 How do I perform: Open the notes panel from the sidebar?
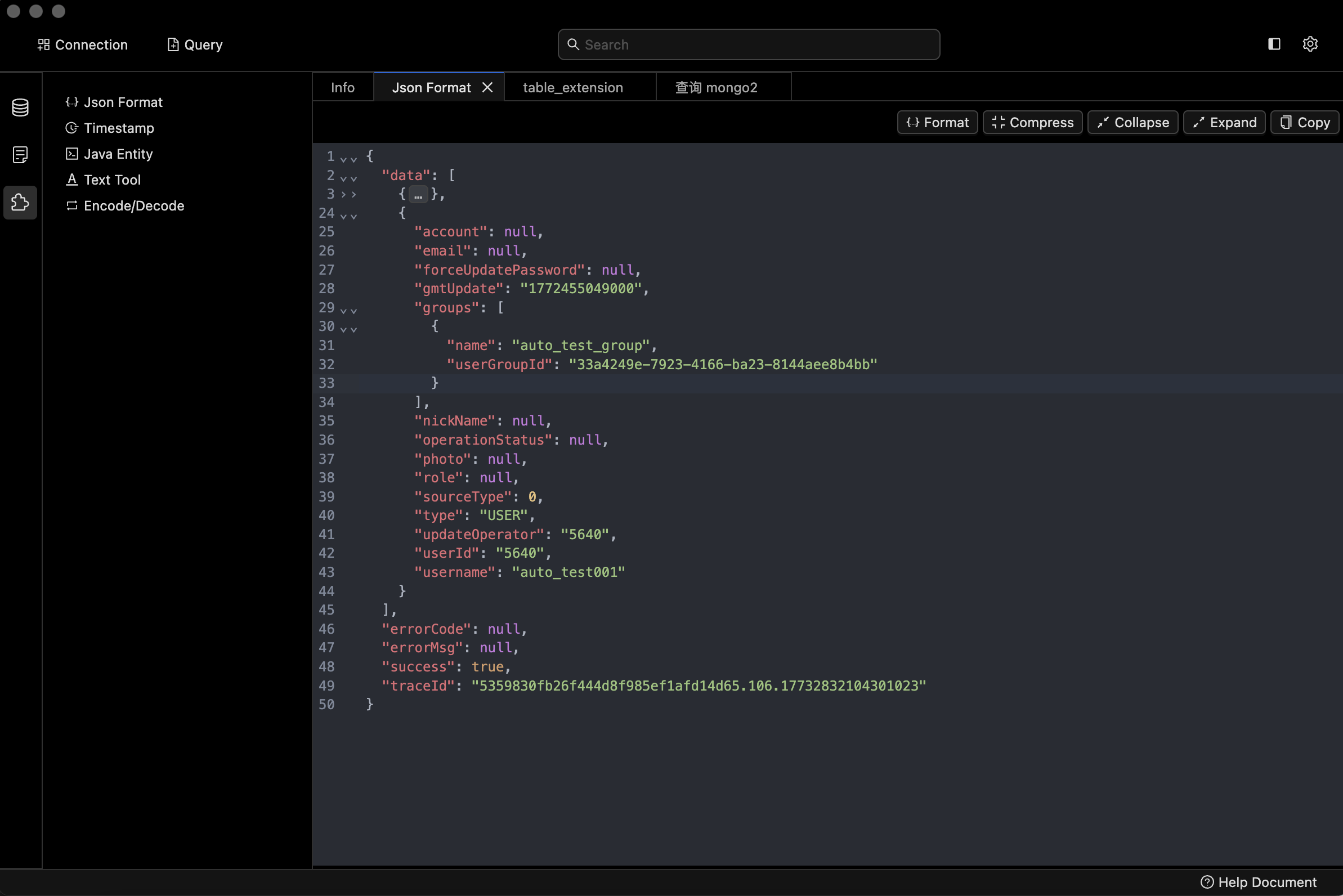point(20,154)
